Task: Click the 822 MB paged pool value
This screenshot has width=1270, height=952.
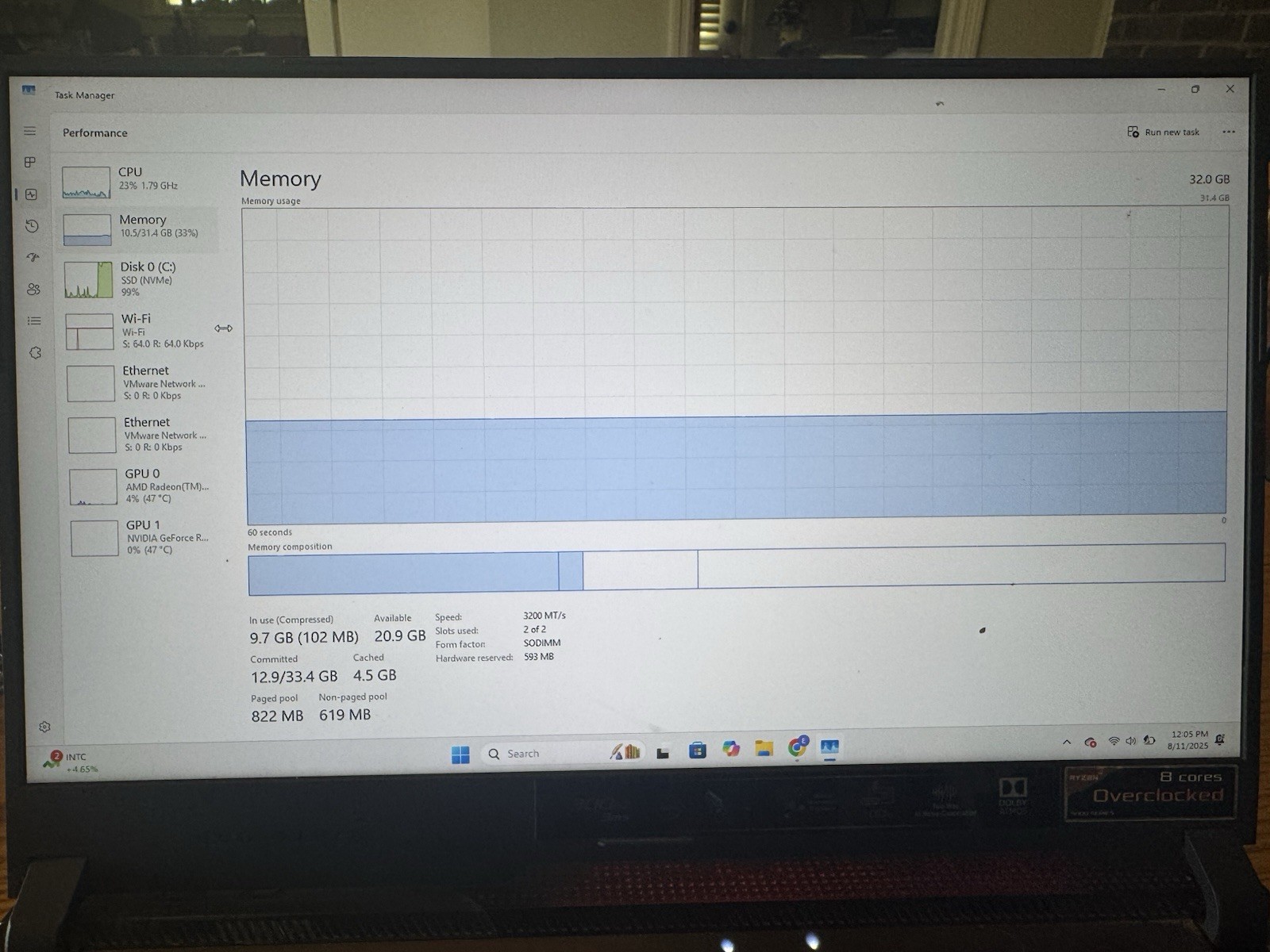Action: (x=277, y=716)
